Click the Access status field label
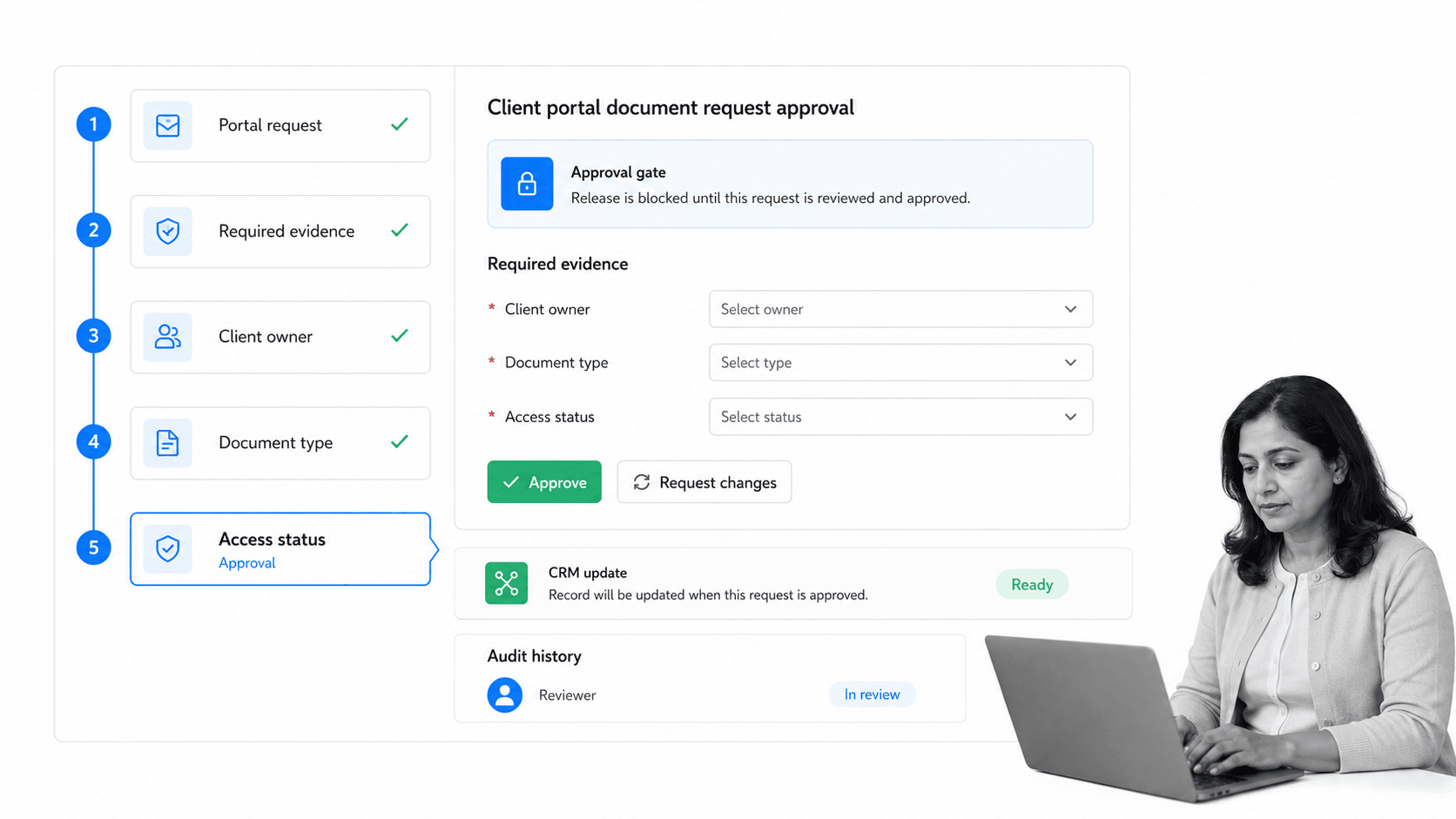Viewport: 1456px width, 819px height. (549, 417)
